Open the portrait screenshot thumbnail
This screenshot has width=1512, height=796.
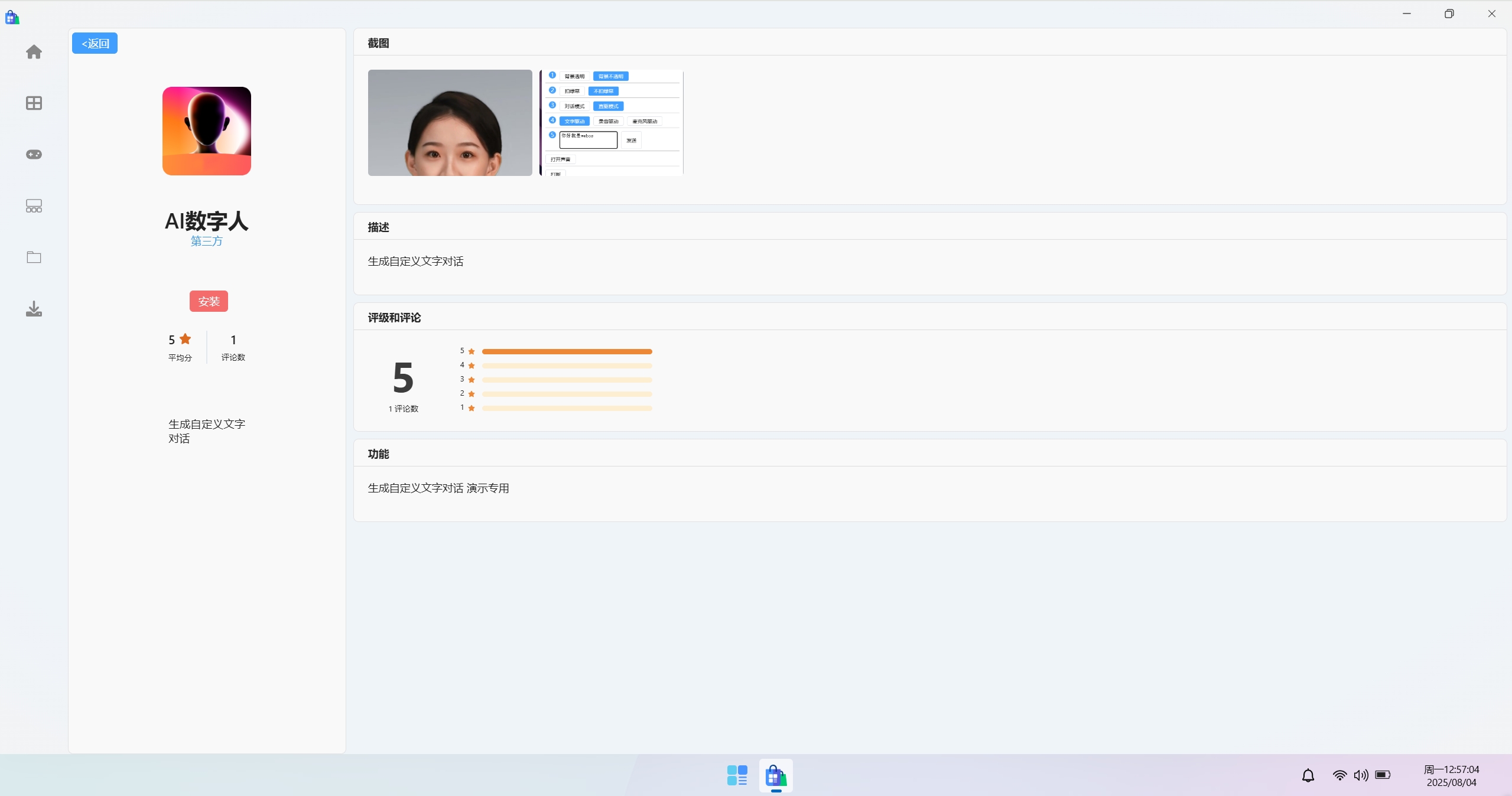tap(450, 123)
